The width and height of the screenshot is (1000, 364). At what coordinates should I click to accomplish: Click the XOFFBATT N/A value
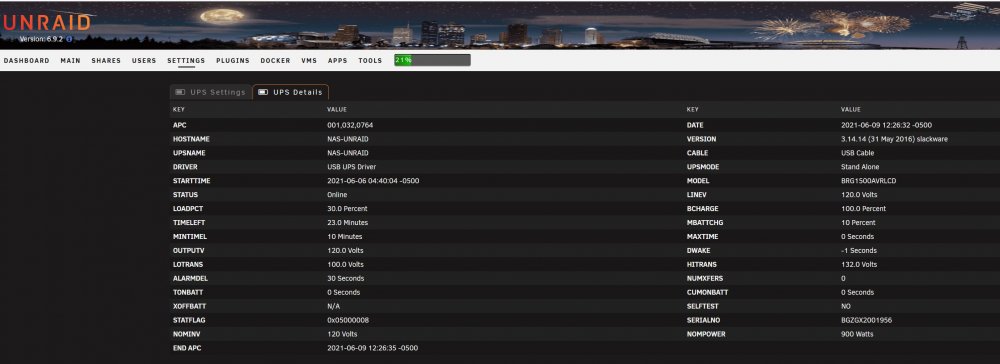(334, 307)
